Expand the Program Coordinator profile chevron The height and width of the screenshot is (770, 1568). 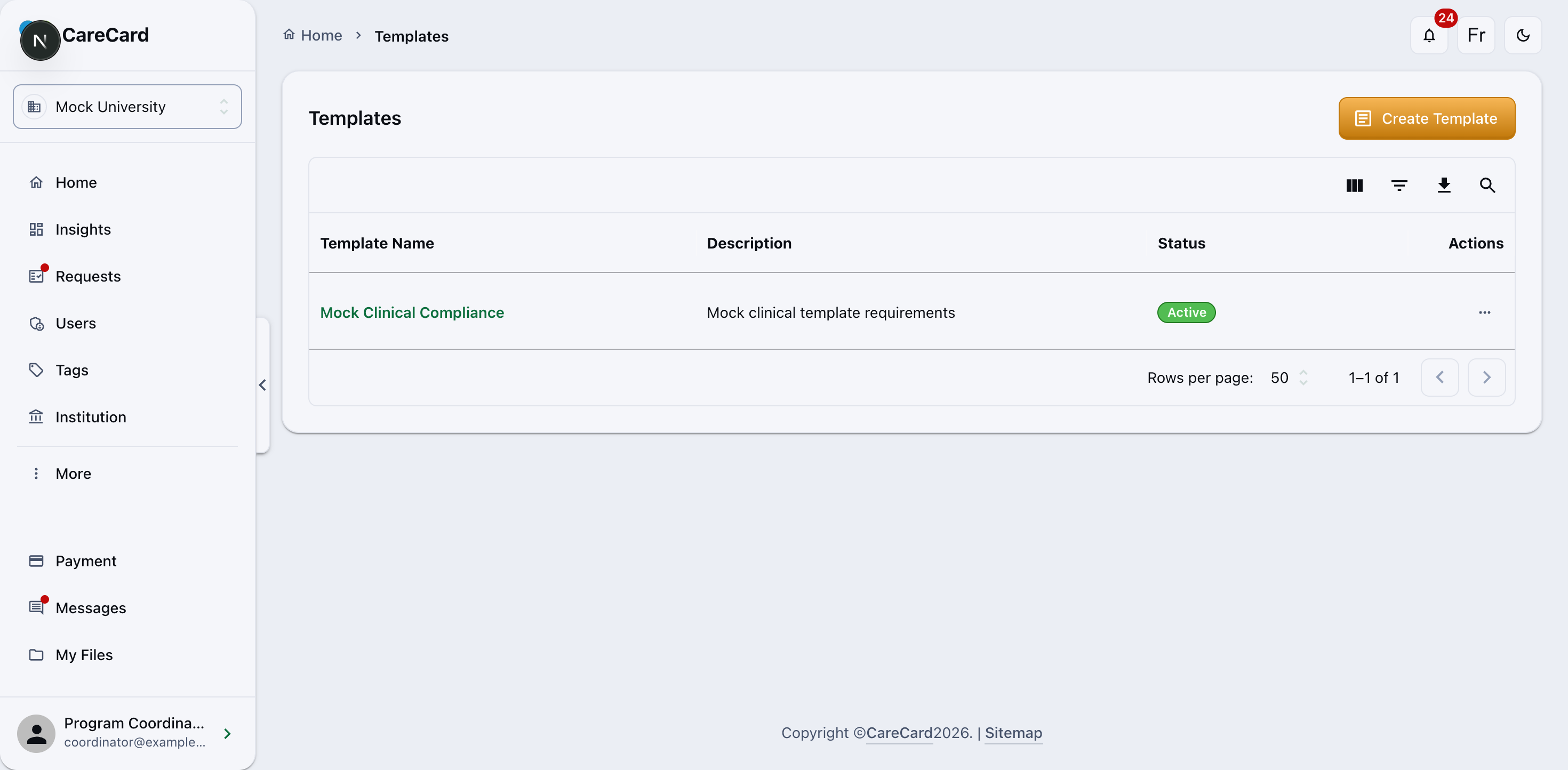(227, 734)
